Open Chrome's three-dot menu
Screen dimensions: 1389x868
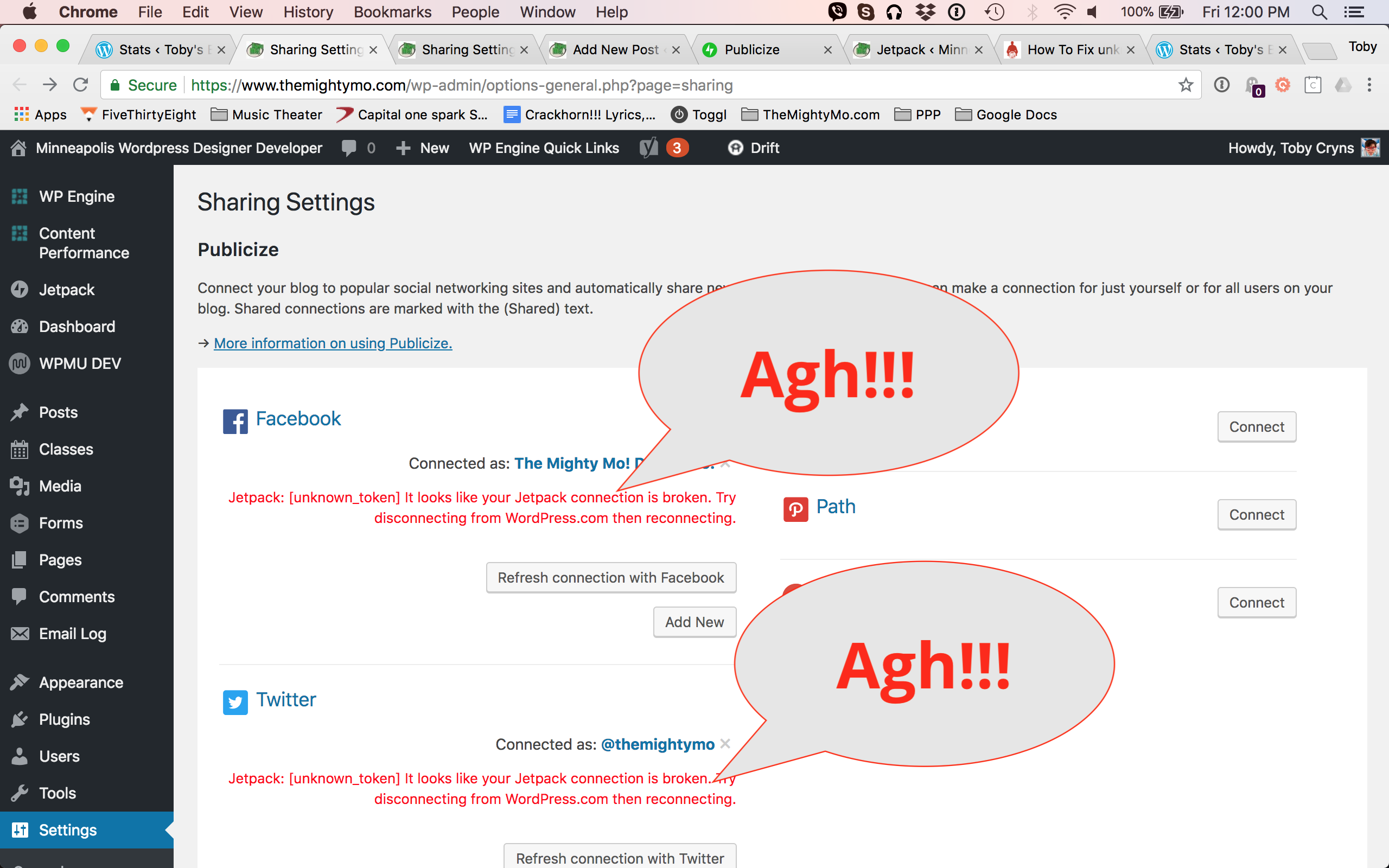1369,85
